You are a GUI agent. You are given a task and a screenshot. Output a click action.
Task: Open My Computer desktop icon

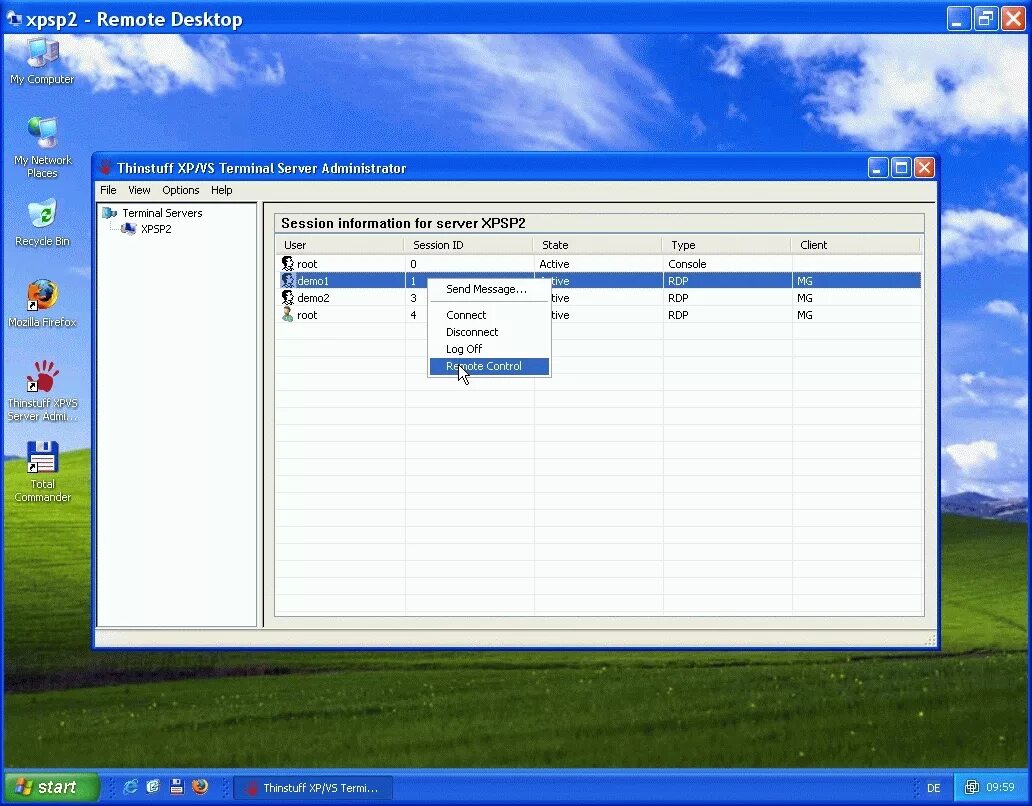tap(42, 61)
